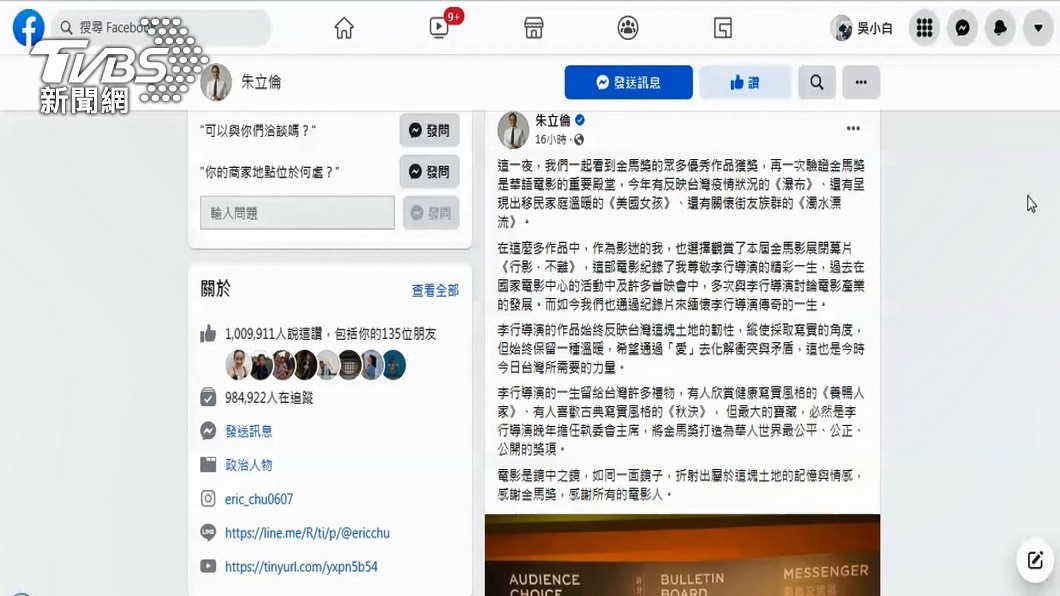Open Messenger from the top bar
1060x596 pixels.
point(962,28)
